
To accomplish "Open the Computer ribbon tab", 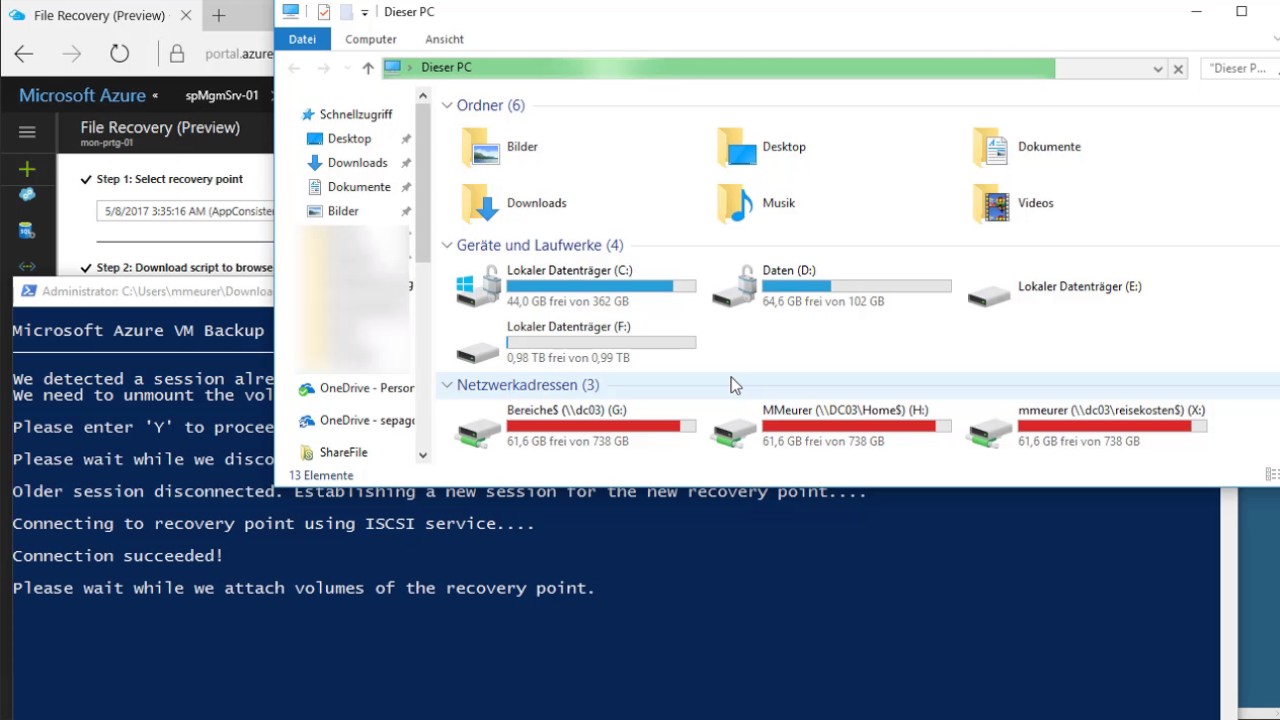I will point(371,39).
